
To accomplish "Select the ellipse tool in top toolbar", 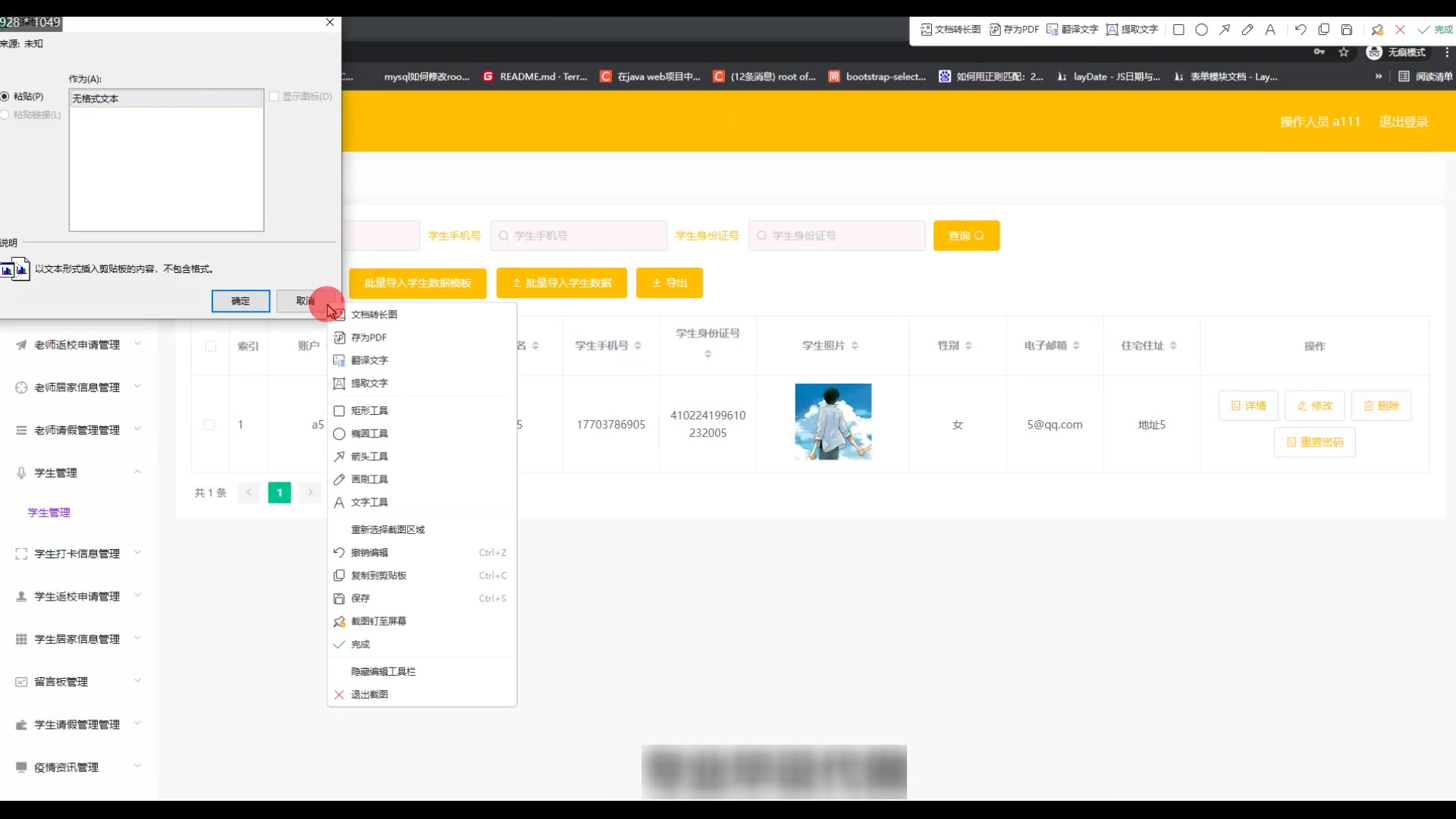I will click(x=1201, y=30).
